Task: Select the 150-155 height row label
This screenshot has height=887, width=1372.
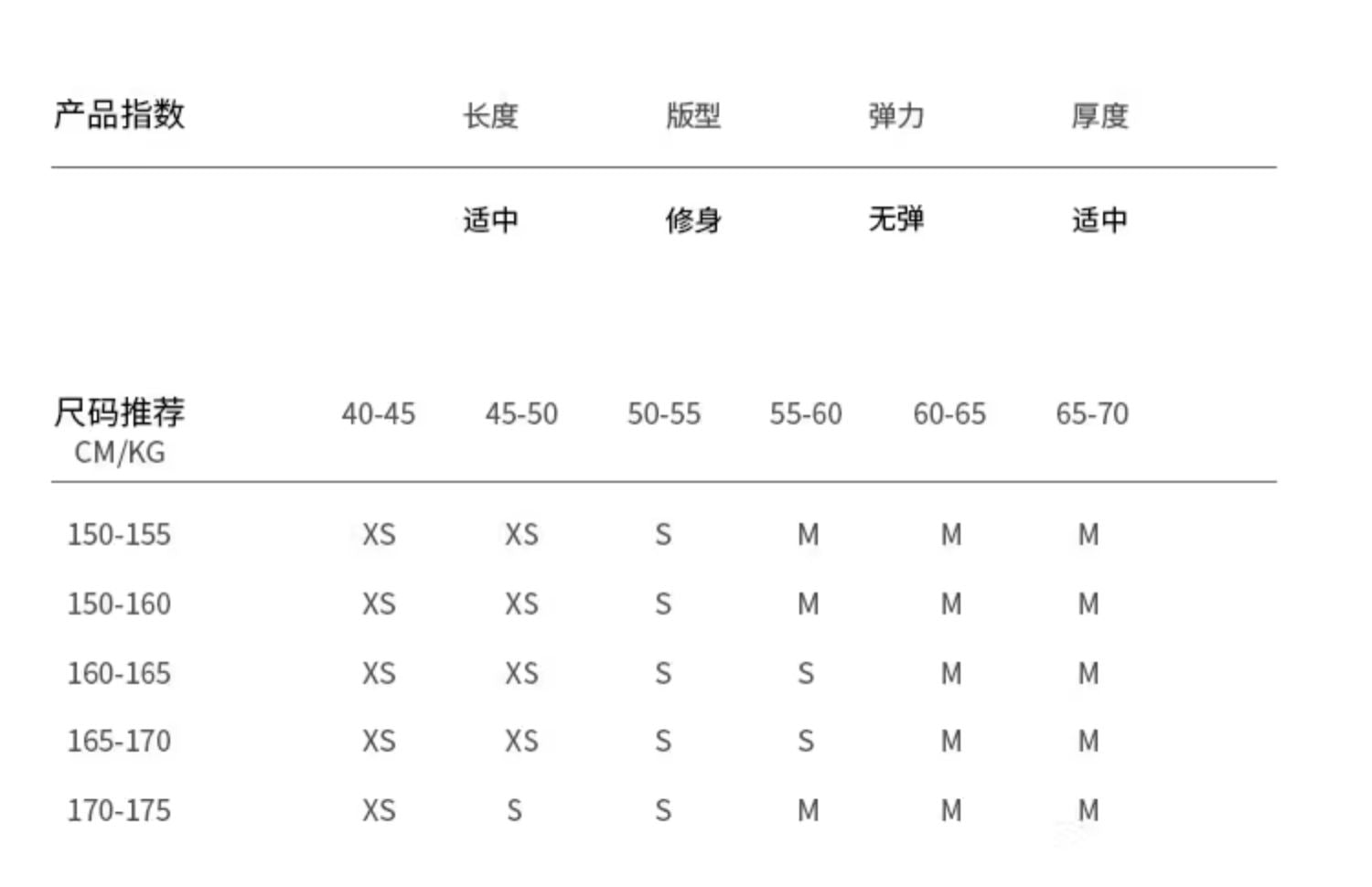Action: coord(119,535)
